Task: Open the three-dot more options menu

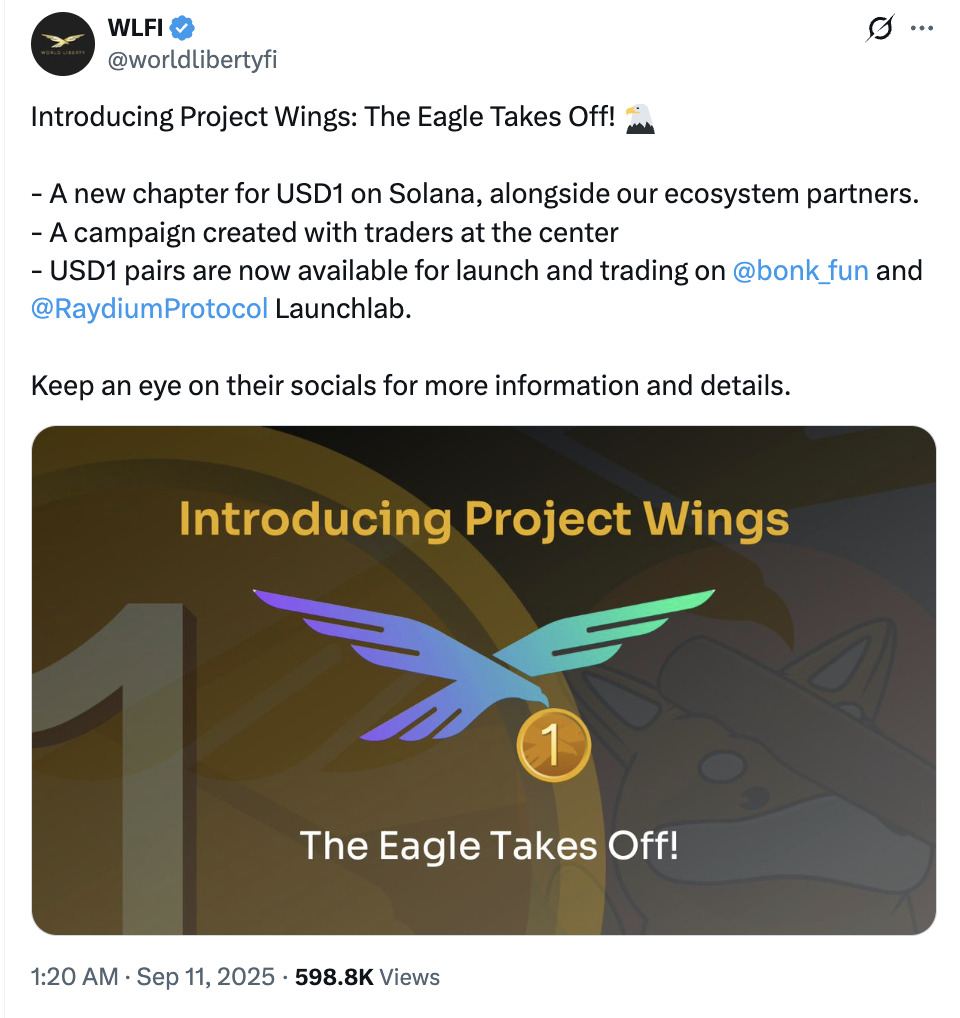Action: 922,28
